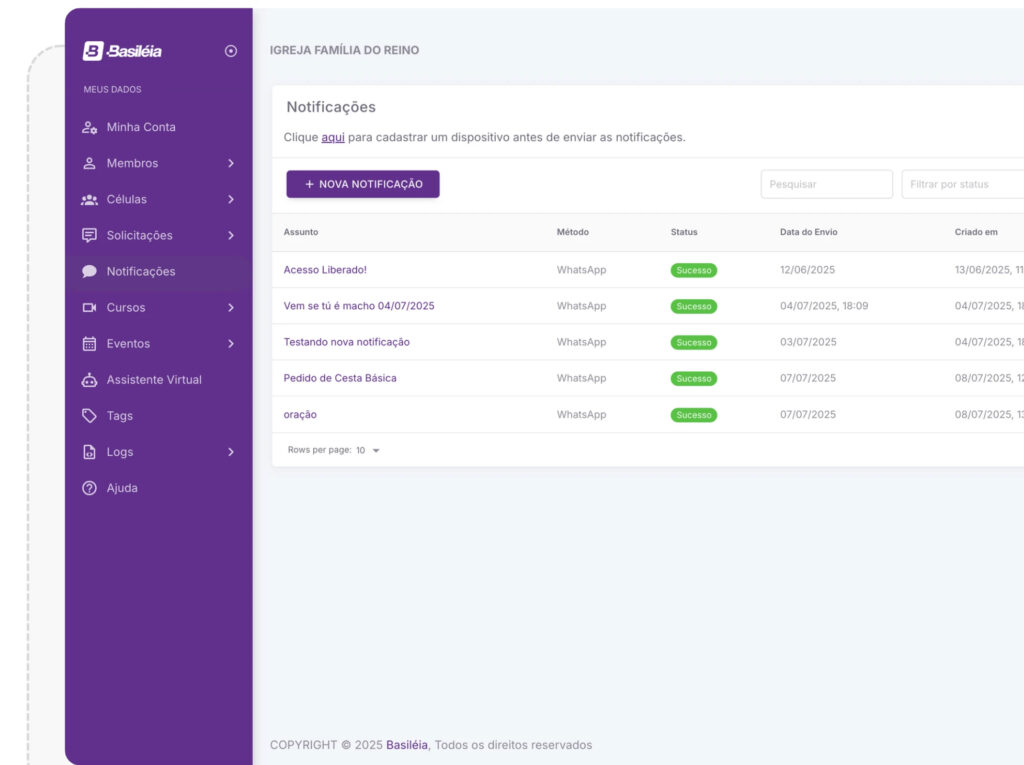Click the Basiléia logo in sidebar
1024x765 pixels.
pos(122,51)
